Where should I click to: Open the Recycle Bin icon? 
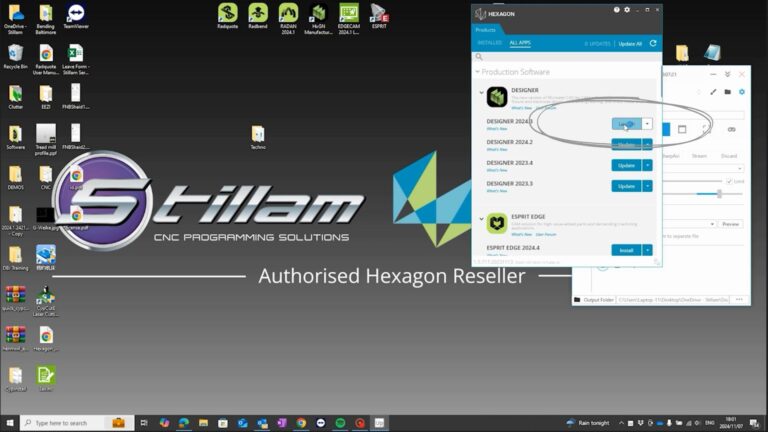click(x=15, y=52)
